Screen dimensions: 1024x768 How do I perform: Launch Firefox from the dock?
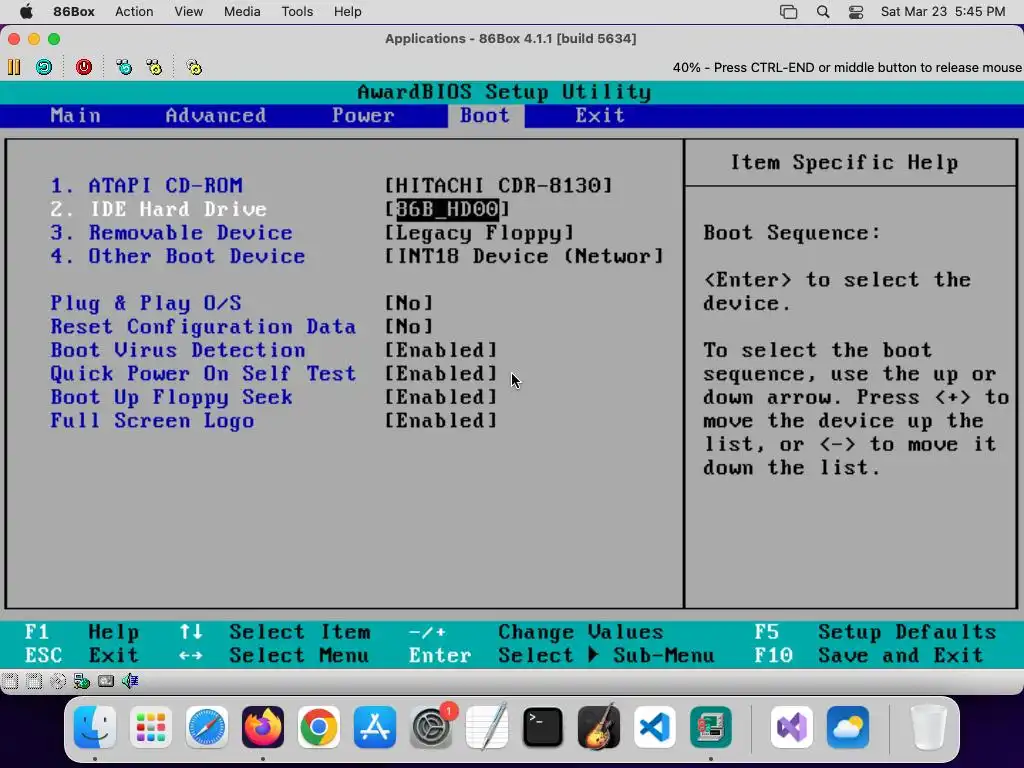[x=263, y=727]
